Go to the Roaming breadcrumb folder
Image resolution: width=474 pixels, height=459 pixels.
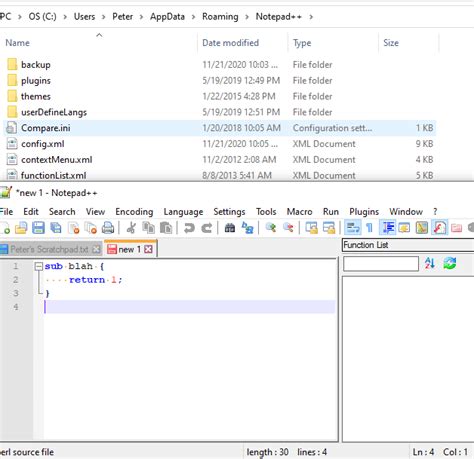click(220, 17)
